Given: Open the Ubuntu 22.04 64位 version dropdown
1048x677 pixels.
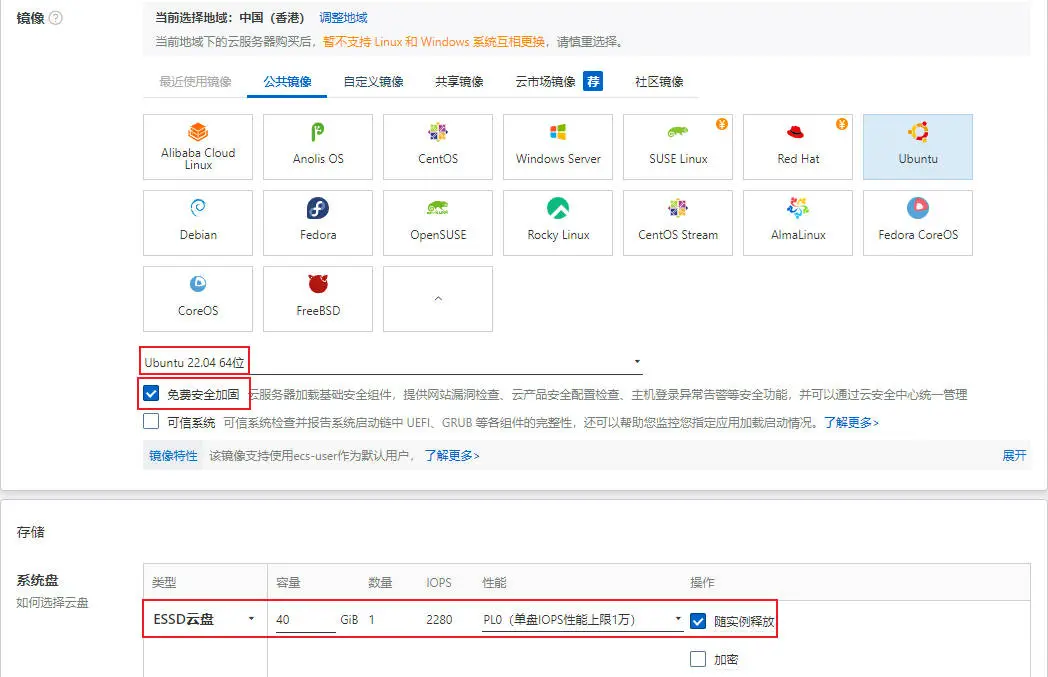Looking at the screenshot, I should pos(393,362).
